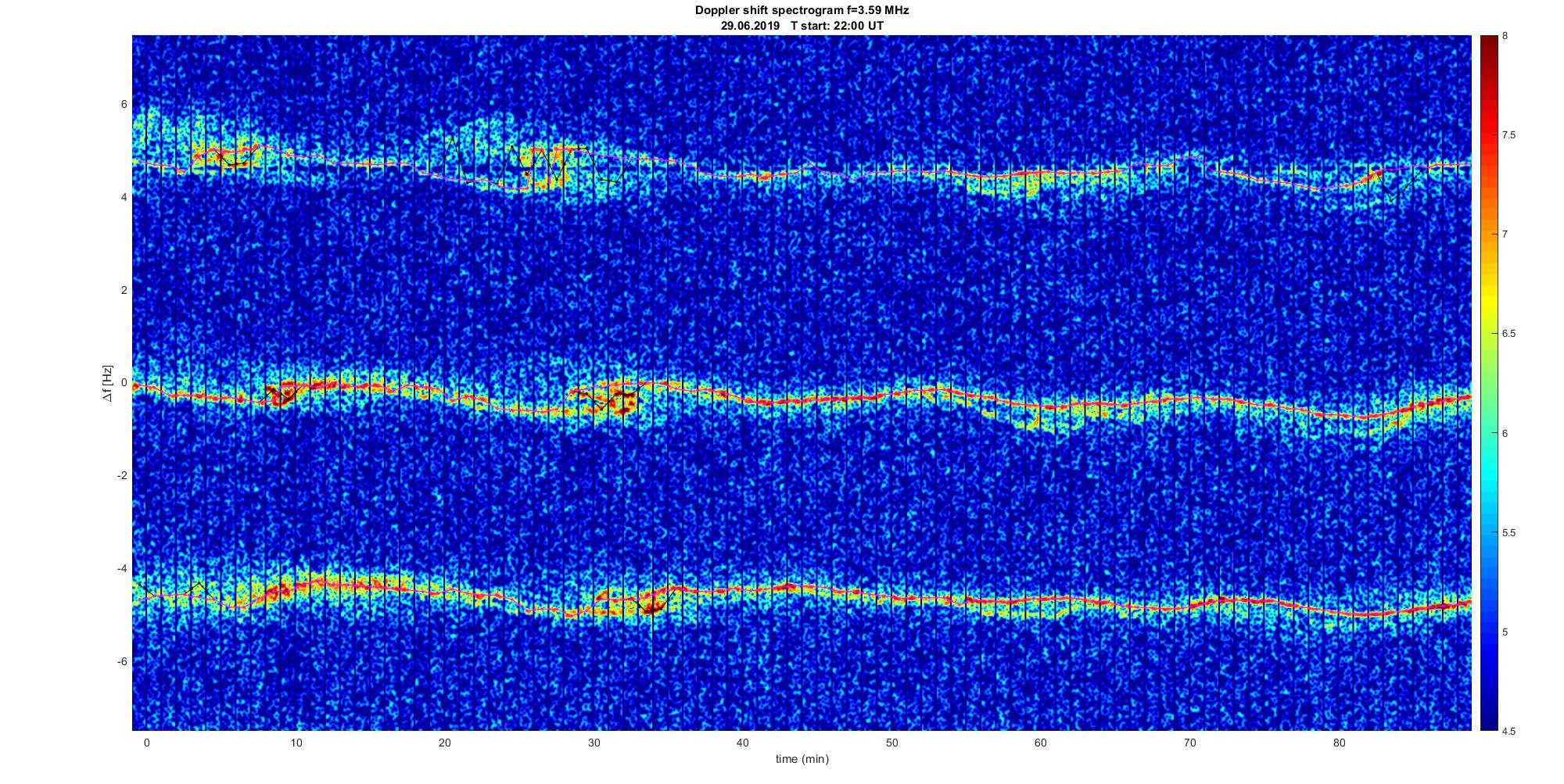The width and height of the screenshot is (1564, 784).
Task: Click the x-axis tick label 70
Action: click(x=1190, y=743)
